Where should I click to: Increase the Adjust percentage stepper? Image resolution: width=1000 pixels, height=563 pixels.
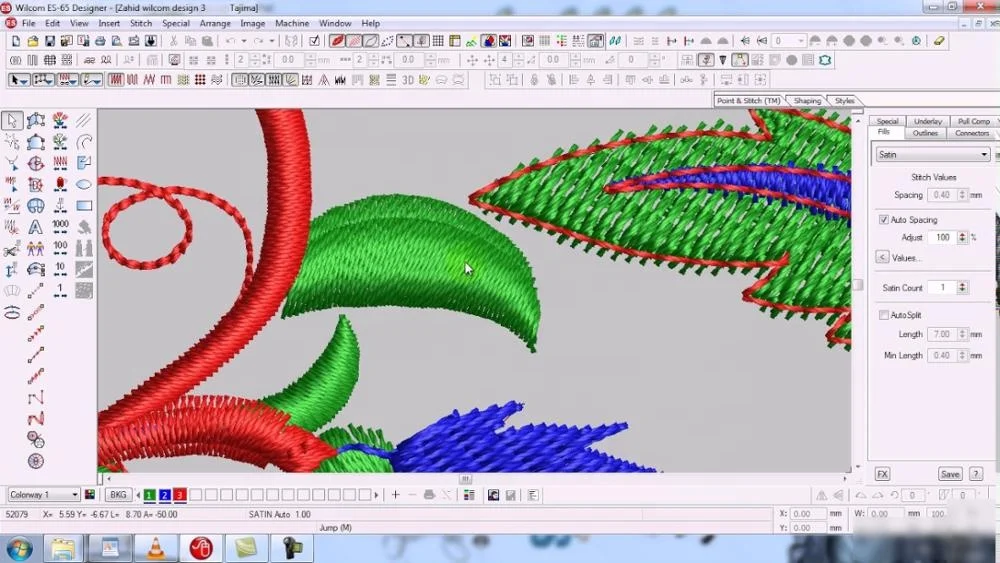click(962, 234)
